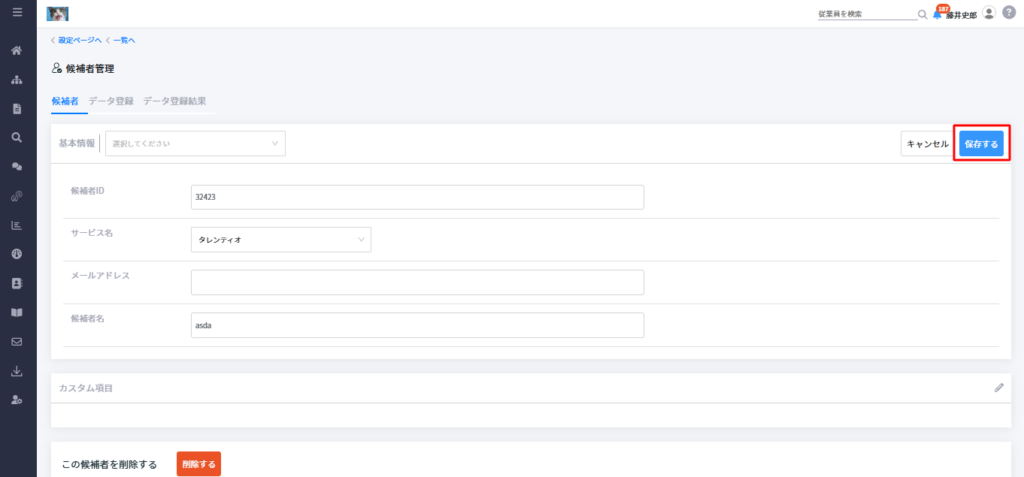Screen dimensions: 1024x477
Task: Open the download sidebar icon
Action: click(x=18, y=371)
